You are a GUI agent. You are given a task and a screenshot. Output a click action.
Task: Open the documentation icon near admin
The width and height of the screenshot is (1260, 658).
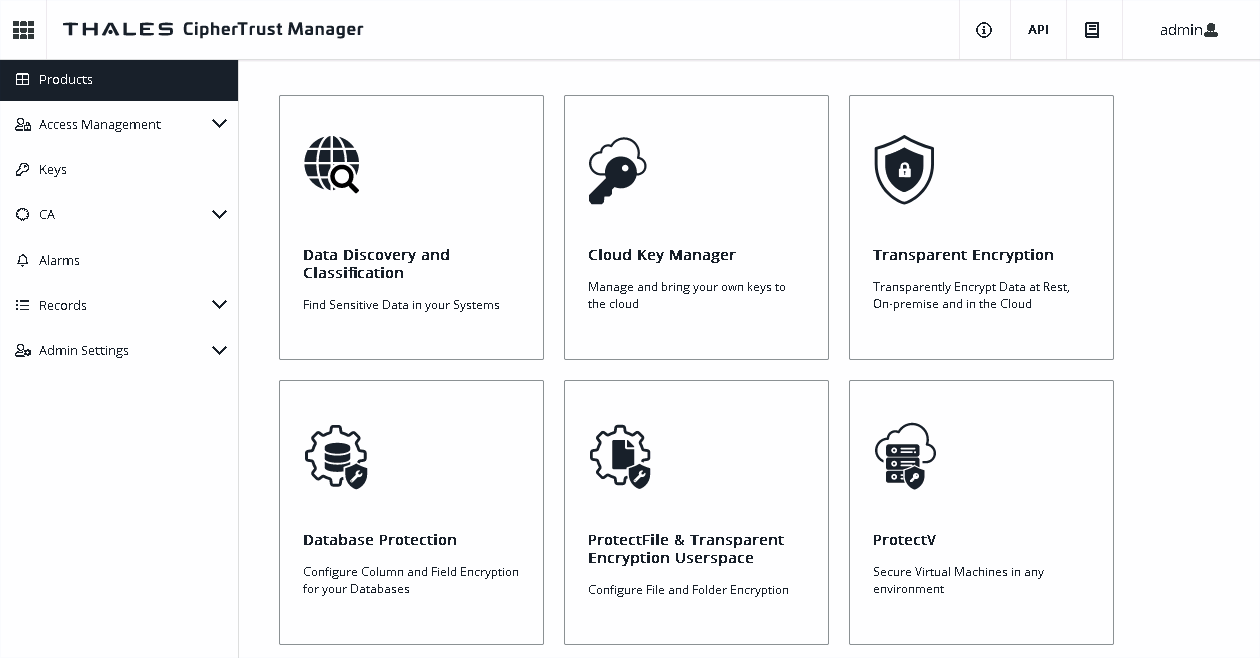pos(1093,29)
